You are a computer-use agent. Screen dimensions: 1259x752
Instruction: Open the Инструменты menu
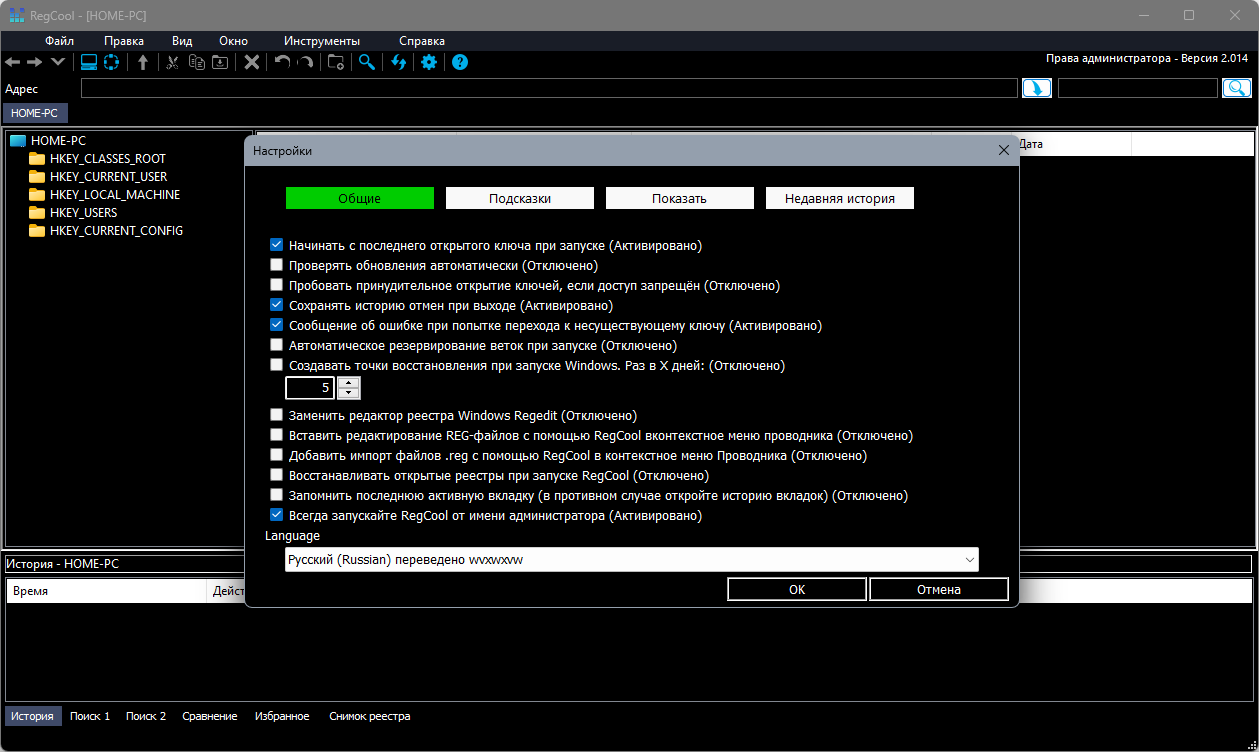click(x=322, y=41)
